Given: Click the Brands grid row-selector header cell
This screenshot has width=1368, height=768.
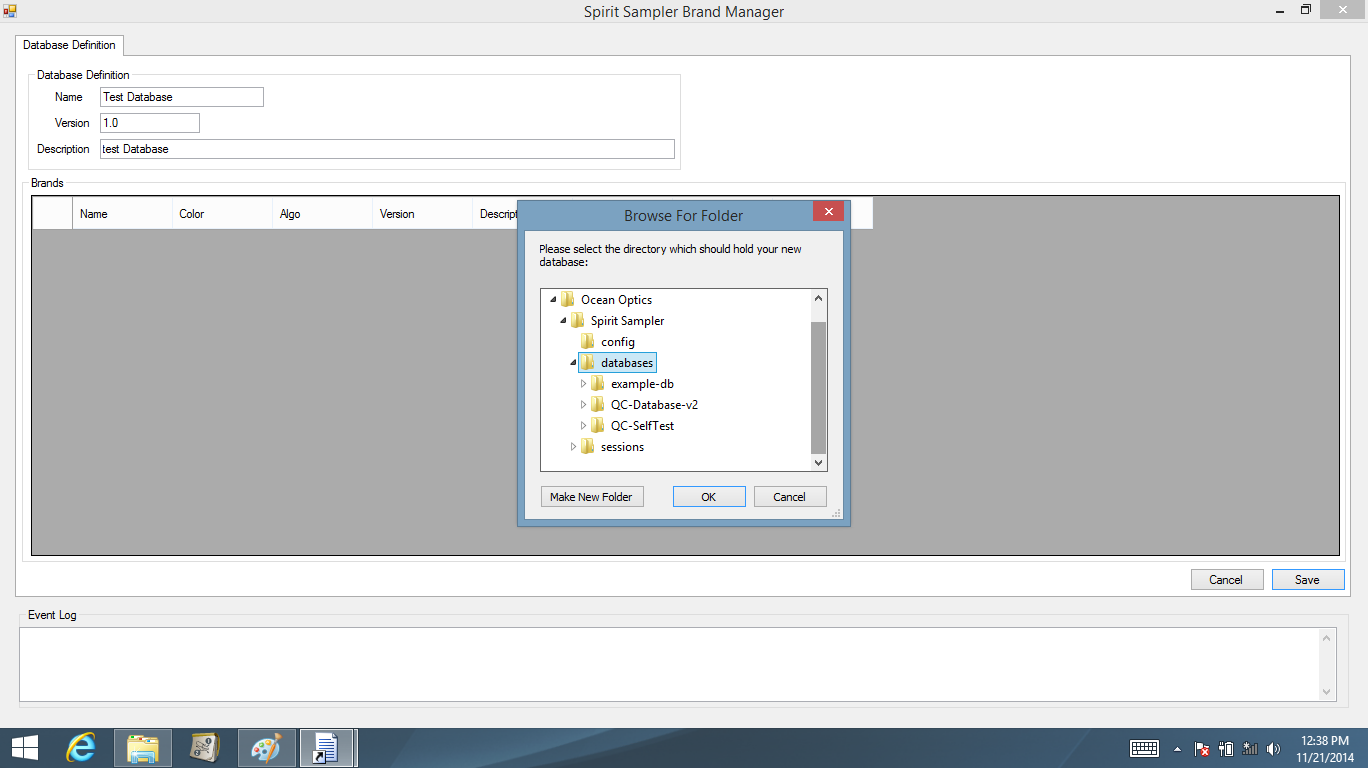Looking at the screenshot, I should (52, 214).
